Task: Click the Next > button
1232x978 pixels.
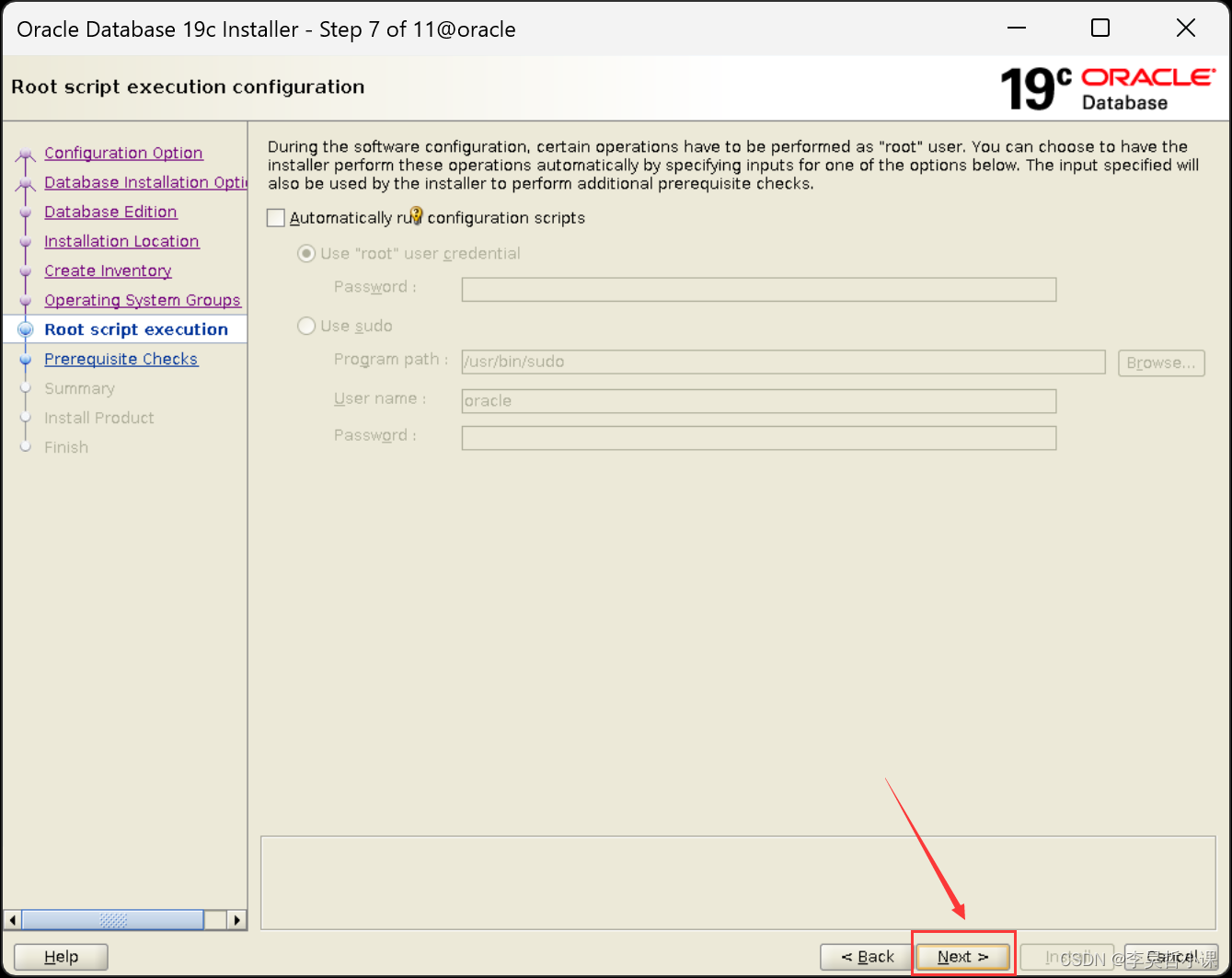Action: click(x=963, y=957)
